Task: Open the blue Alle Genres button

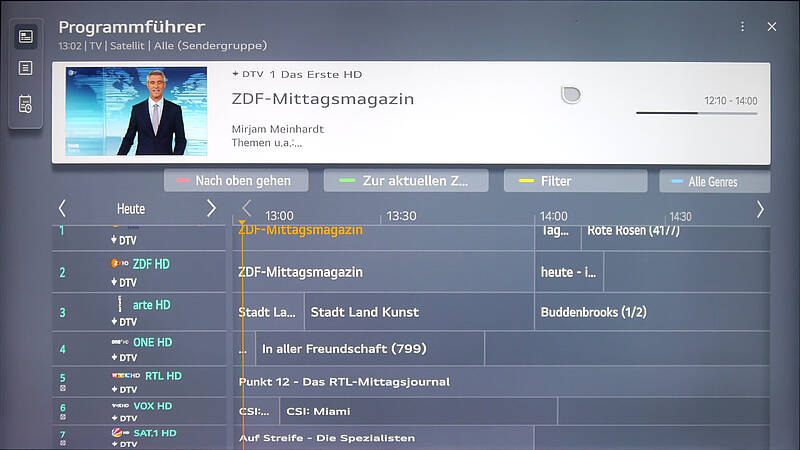Action: 715,181
